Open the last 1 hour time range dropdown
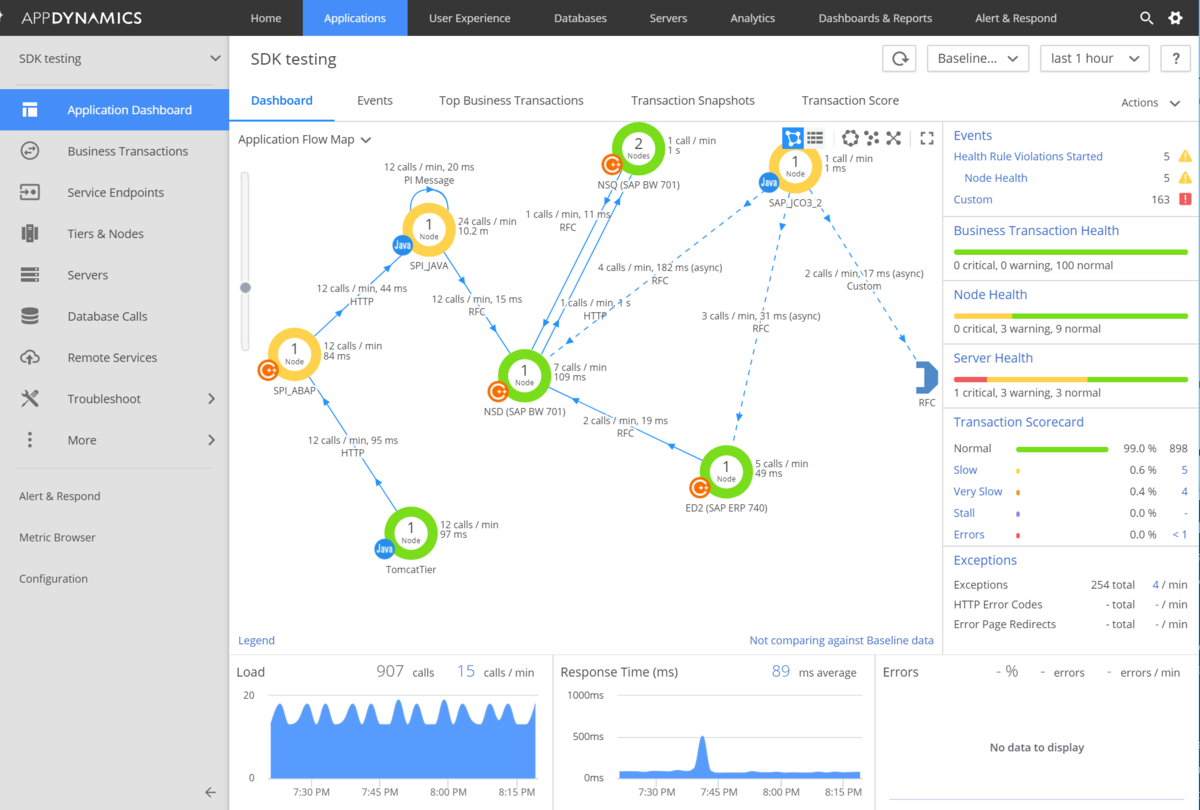Viewport: 1200px width, 810px height. click(1094, 58)
